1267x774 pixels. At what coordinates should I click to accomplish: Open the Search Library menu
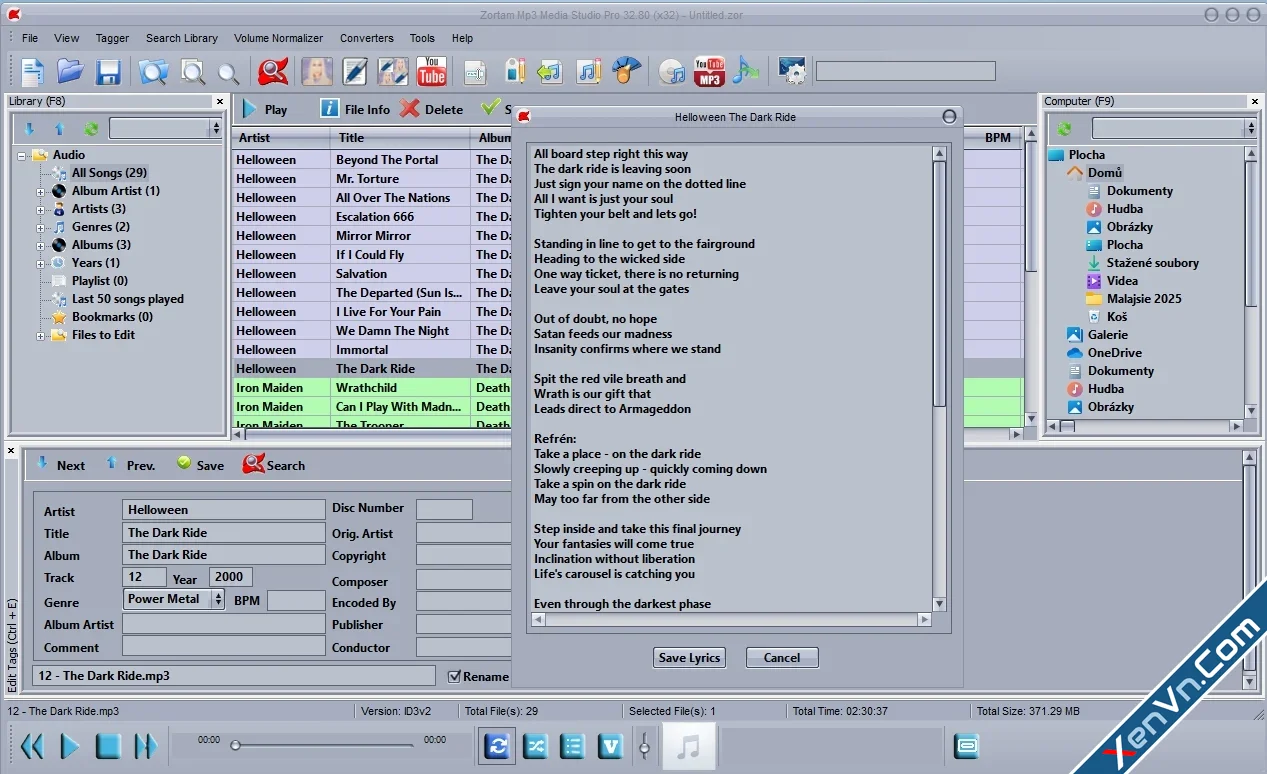[182, 38]
